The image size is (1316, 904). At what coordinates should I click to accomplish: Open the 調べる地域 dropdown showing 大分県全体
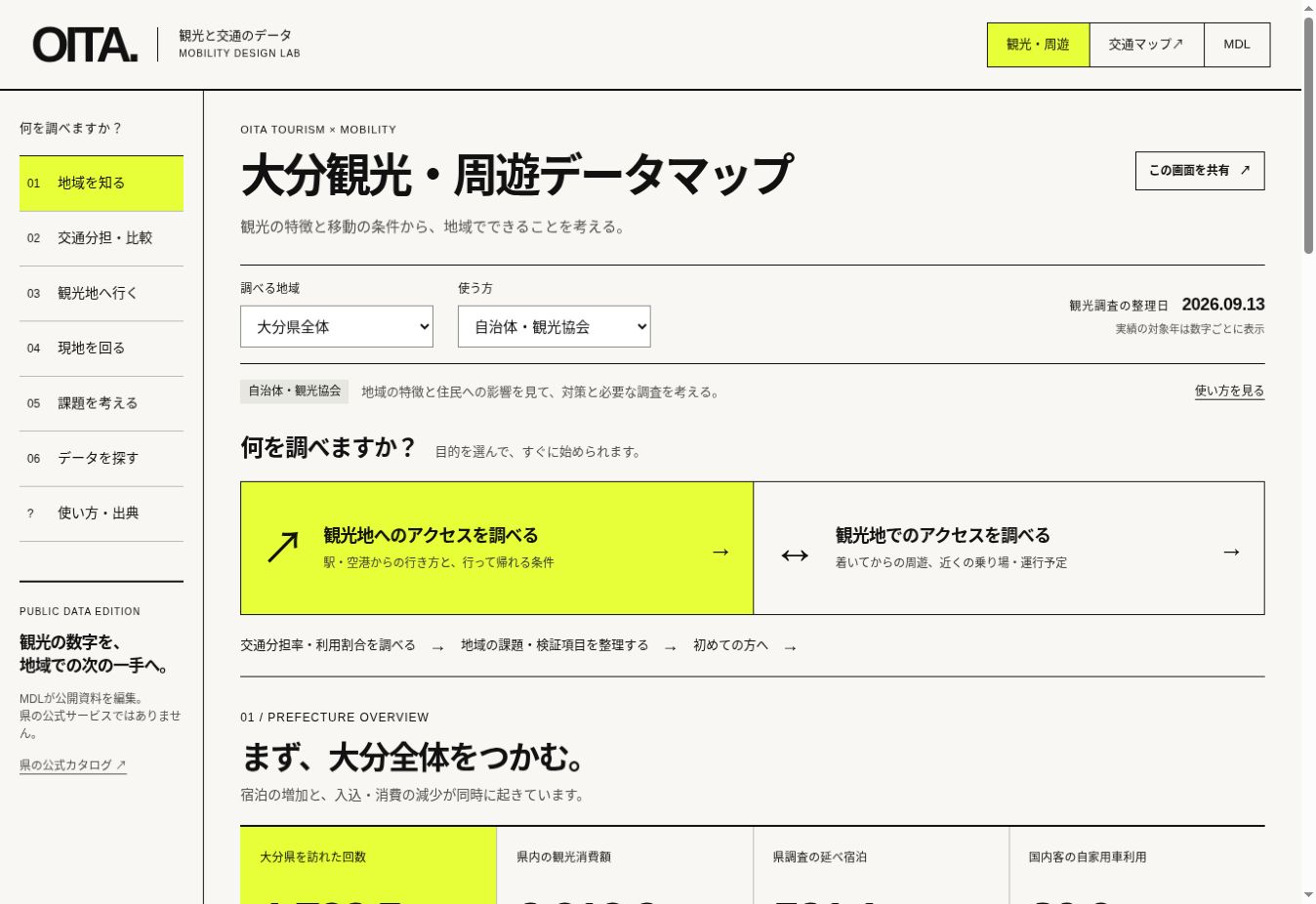point(337,327)
